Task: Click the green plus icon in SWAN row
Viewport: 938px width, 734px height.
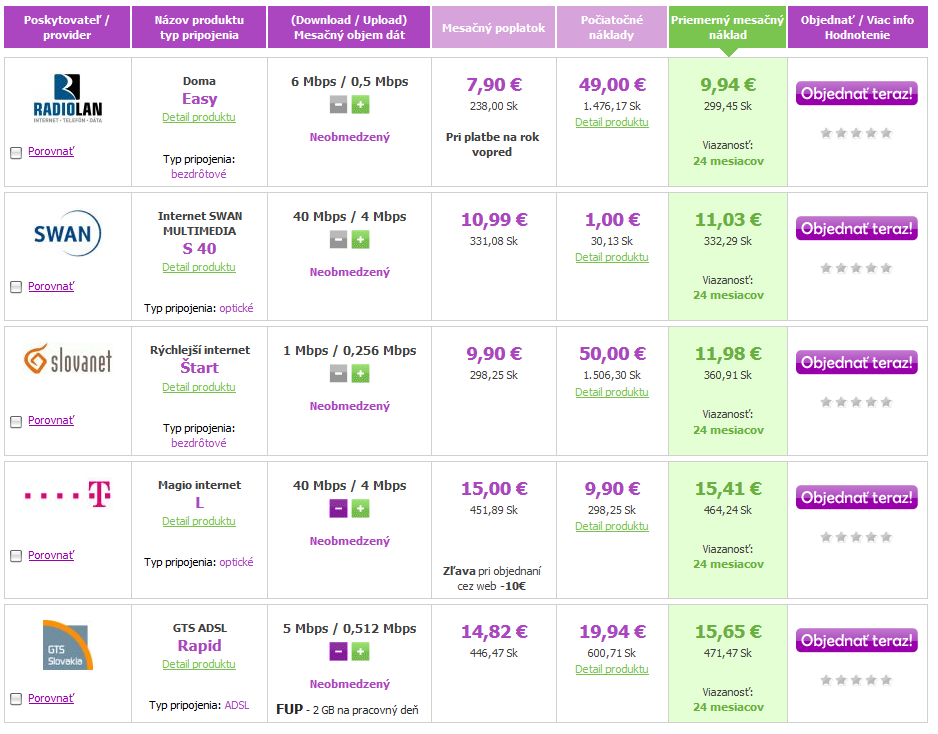Action: [360, 240]
